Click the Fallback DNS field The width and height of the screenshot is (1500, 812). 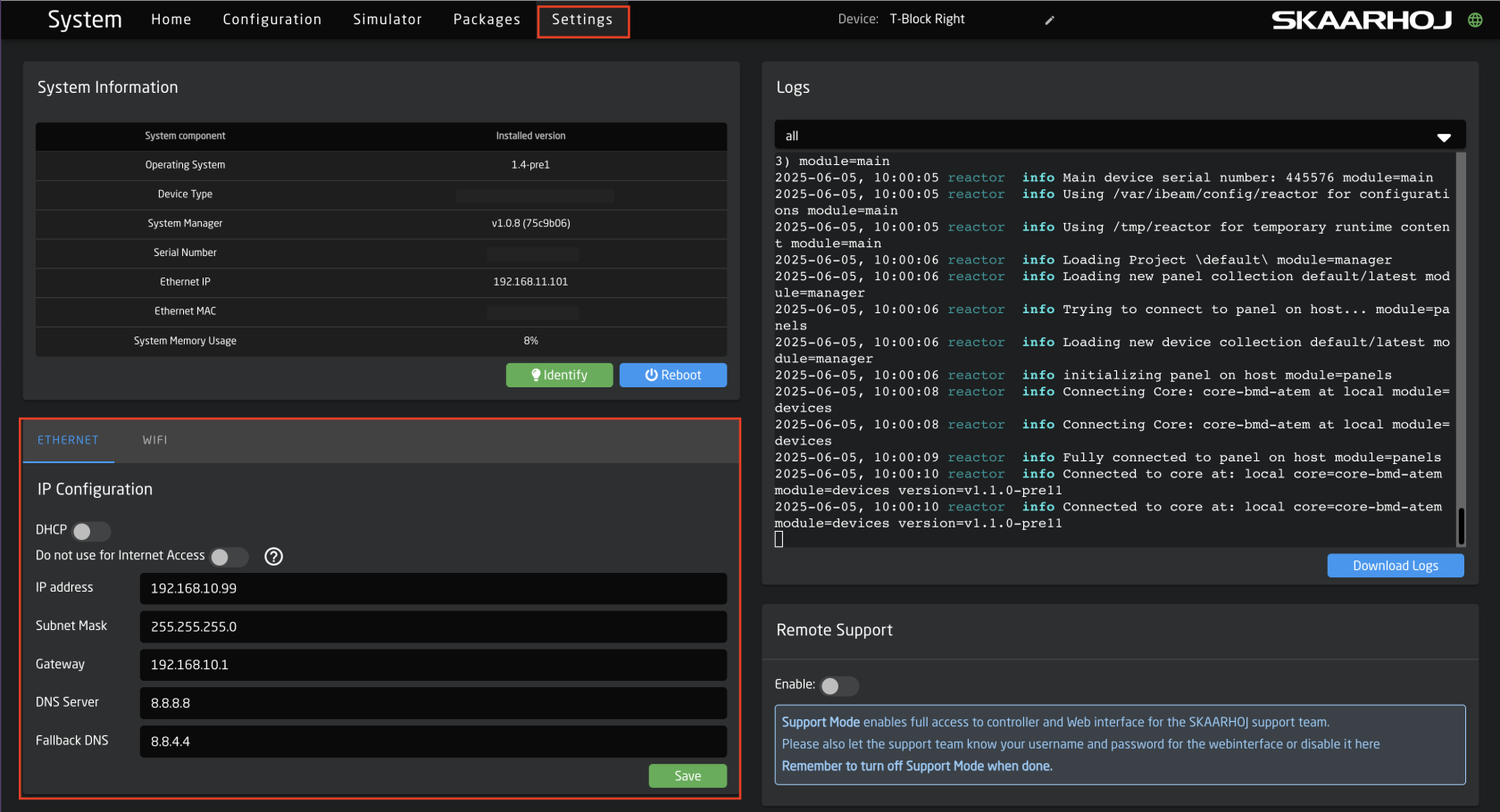[x=433, y=742]
